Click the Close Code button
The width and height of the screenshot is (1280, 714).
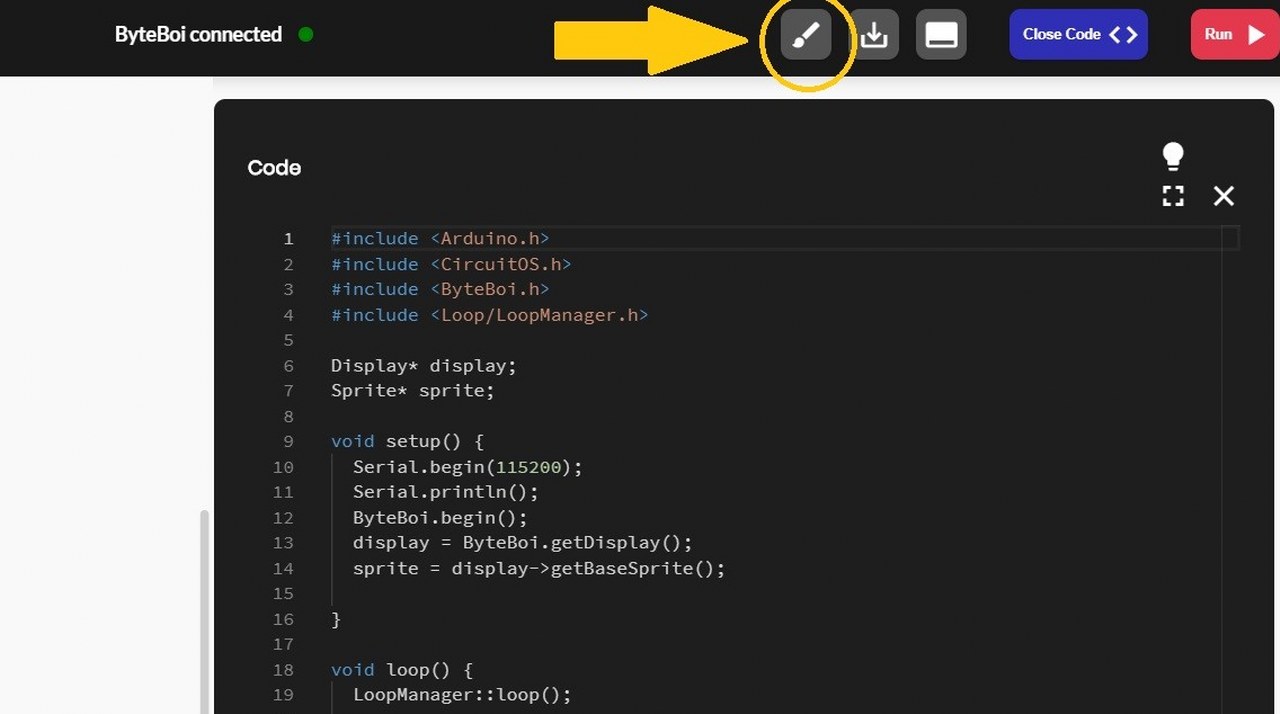[x=1079, y=35]
